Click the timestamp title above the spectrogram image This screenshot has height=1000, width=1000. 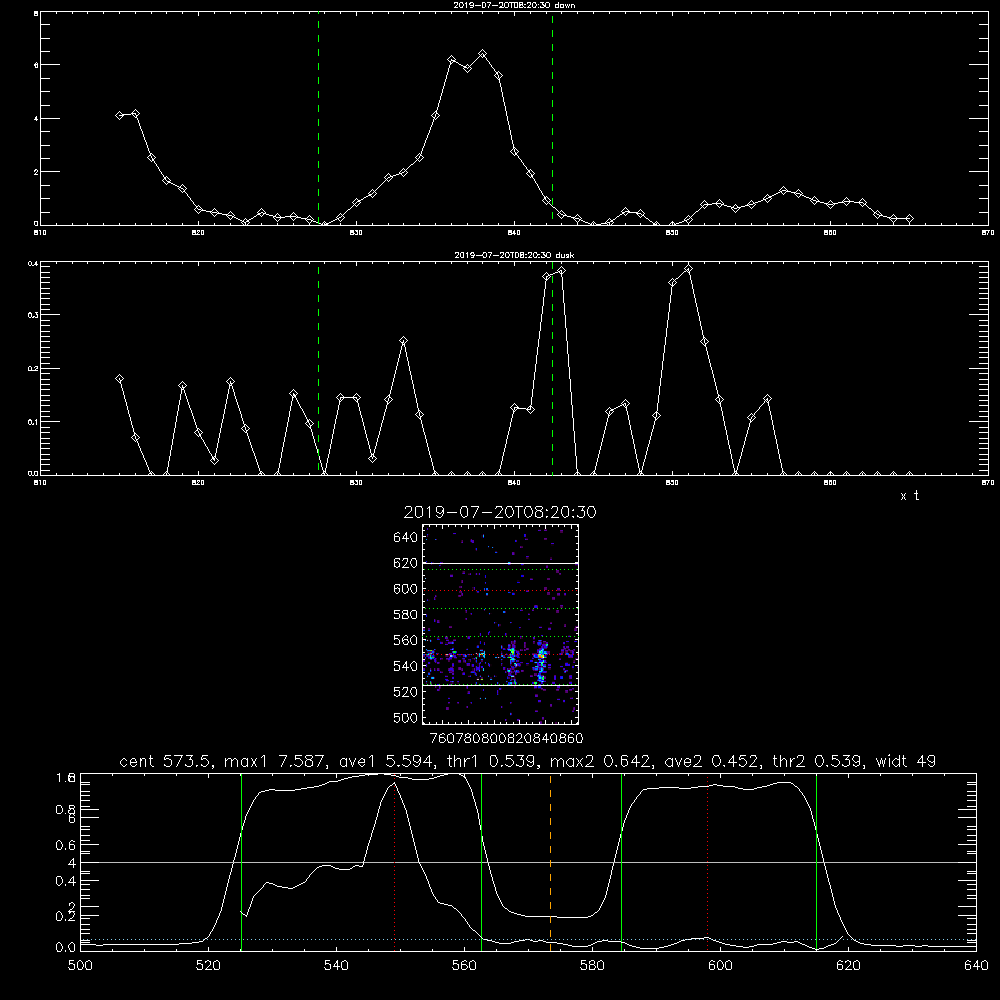(500, 512)
